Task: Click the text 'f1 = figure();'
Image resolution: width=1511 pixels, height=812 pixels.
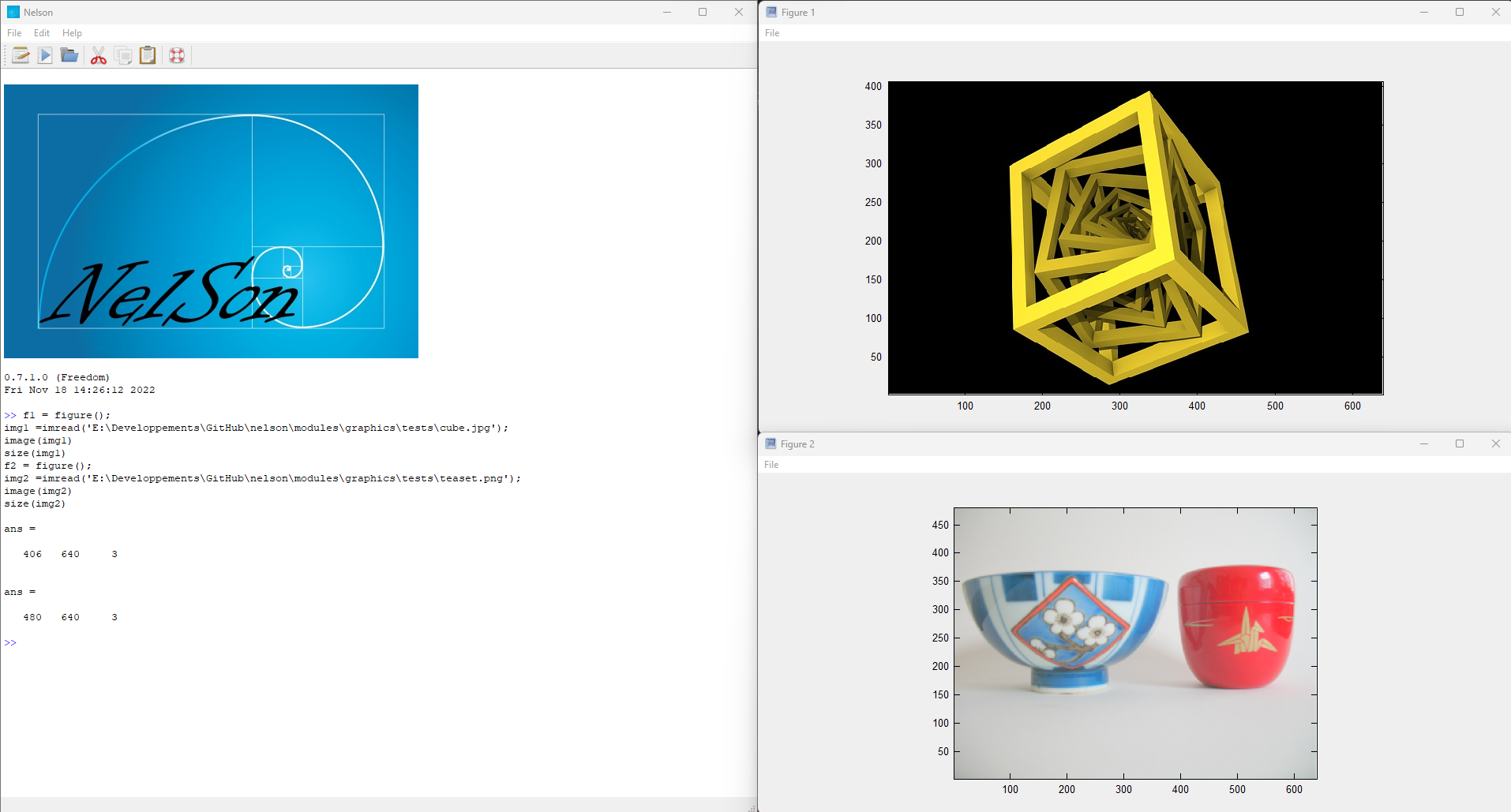Action: [67, 415]
